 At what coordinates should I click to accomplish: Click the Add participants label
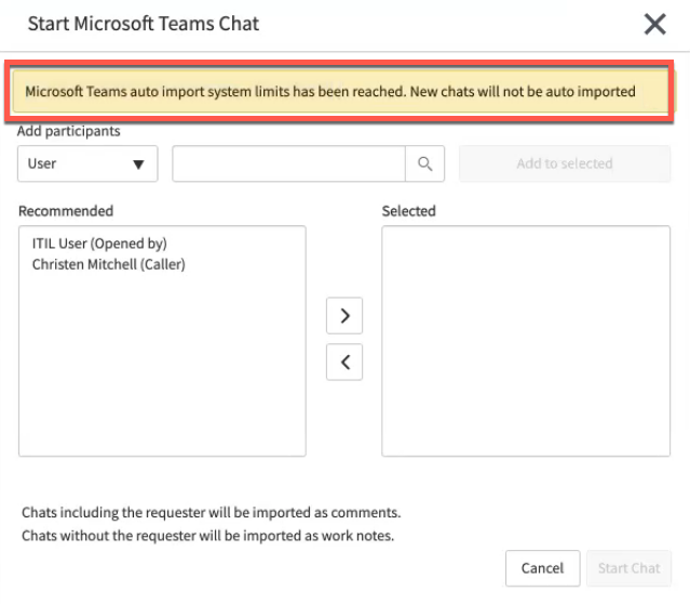[x=69, y=131]
